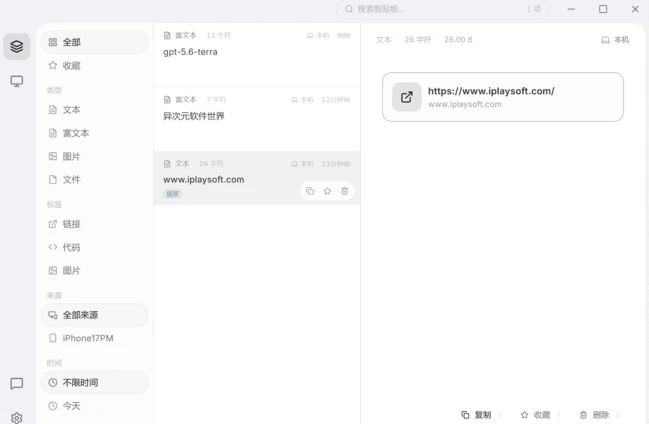
Task: Filter by 文本 type
Action: (94, 110)
